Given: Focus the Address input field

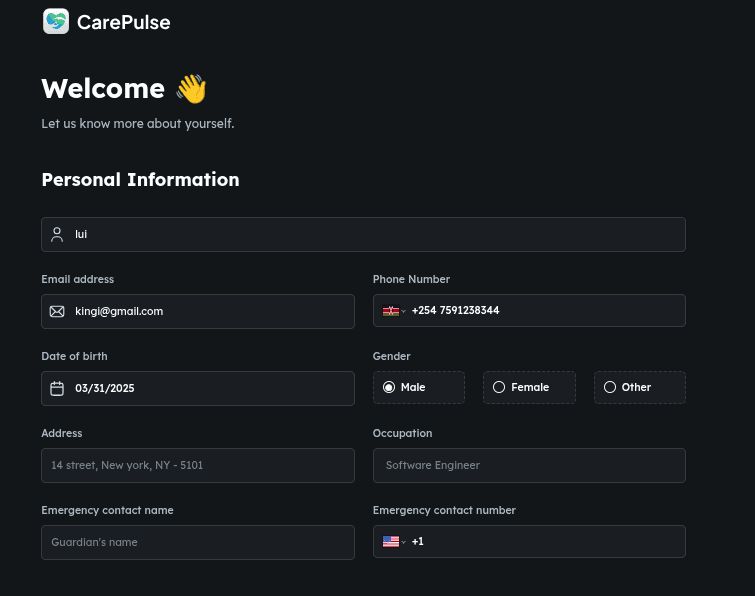Looking at the screenshot, I should pos(198,466).
